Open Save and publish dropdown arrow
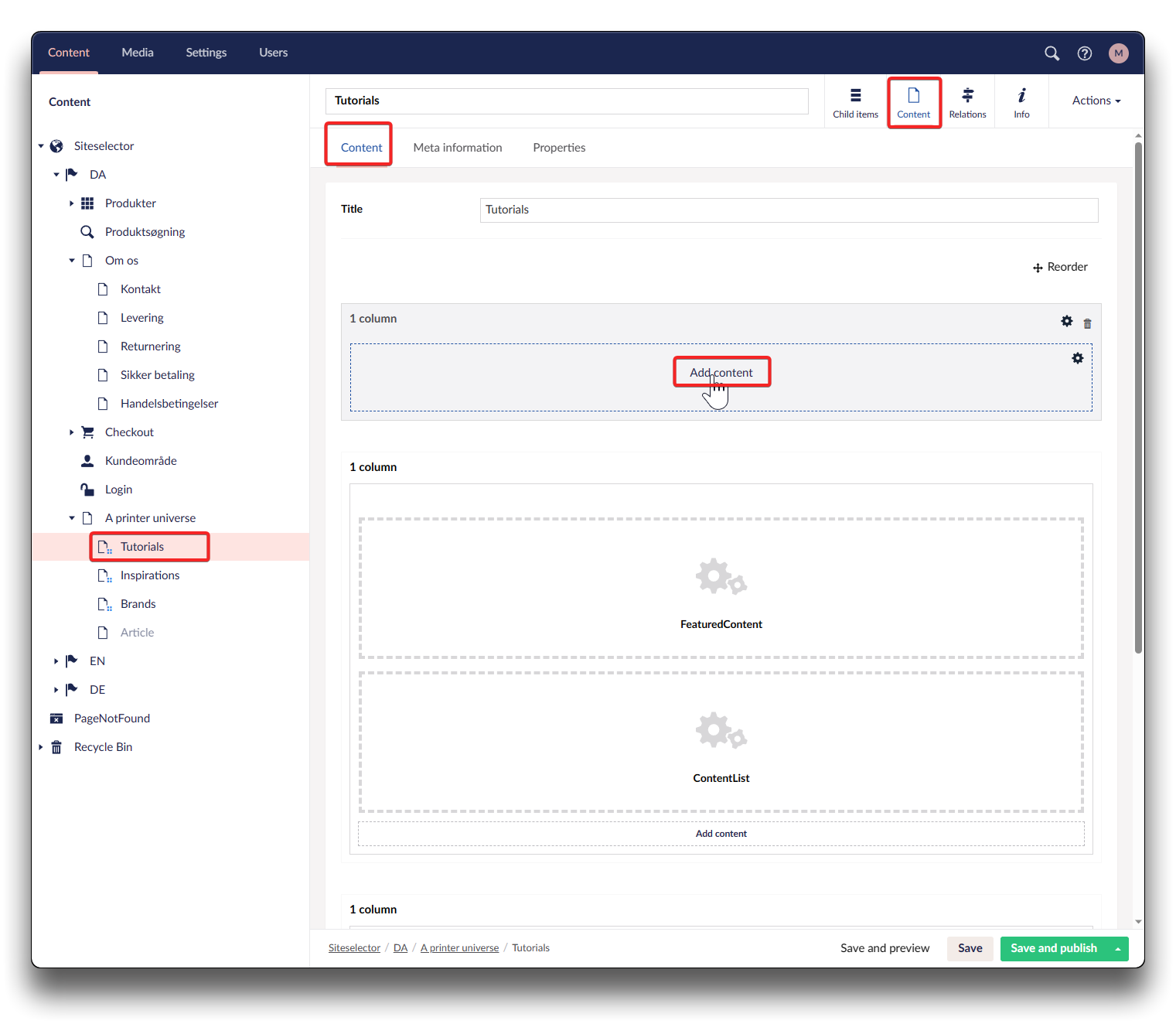 pyautogui.click(x=1117, y=949)
